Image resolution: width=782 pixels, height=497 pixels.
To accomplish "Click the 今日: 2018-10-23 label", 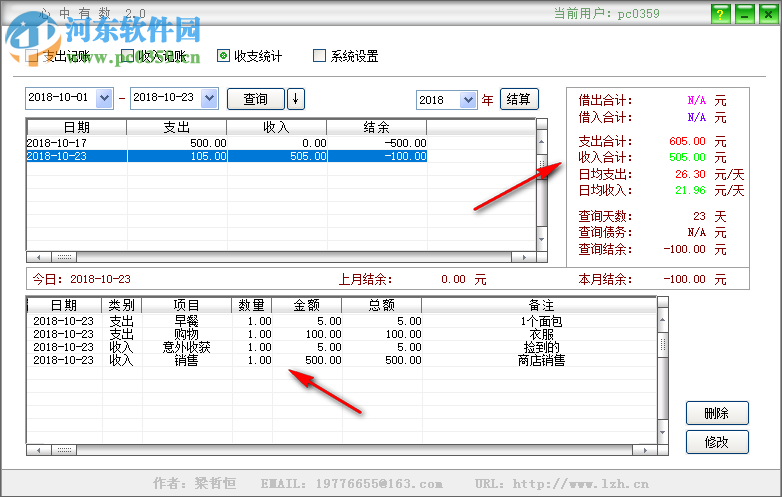I will point(81,279).
